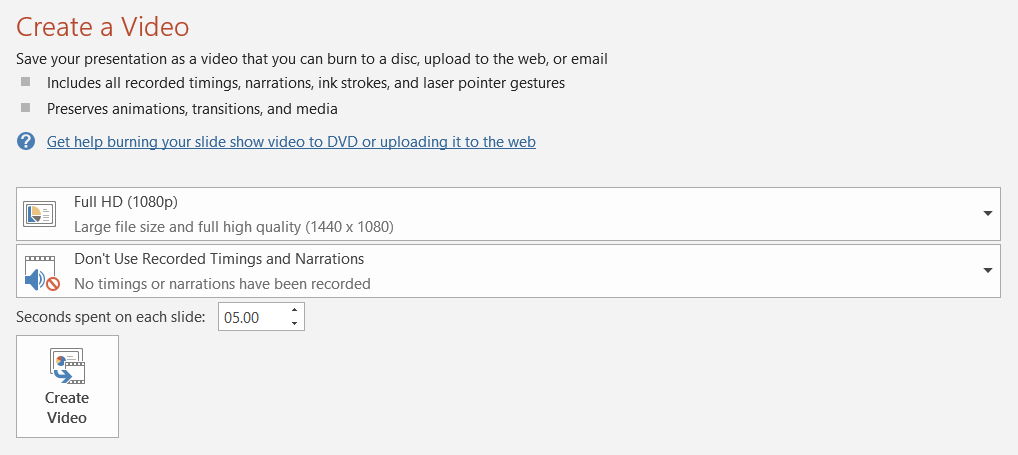Expand the timings and narrations arrow
This screenshot has width=1018, height=455.
click(987, 271)
